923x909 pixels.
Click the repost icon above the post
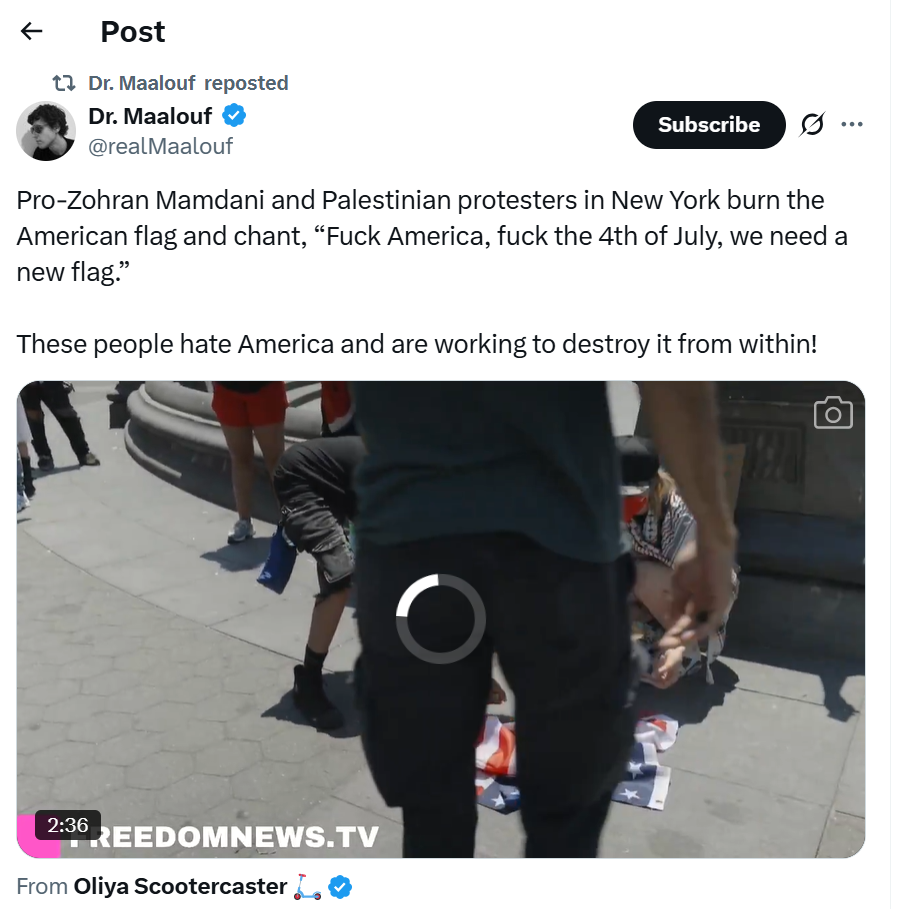[x=64, y=83]
